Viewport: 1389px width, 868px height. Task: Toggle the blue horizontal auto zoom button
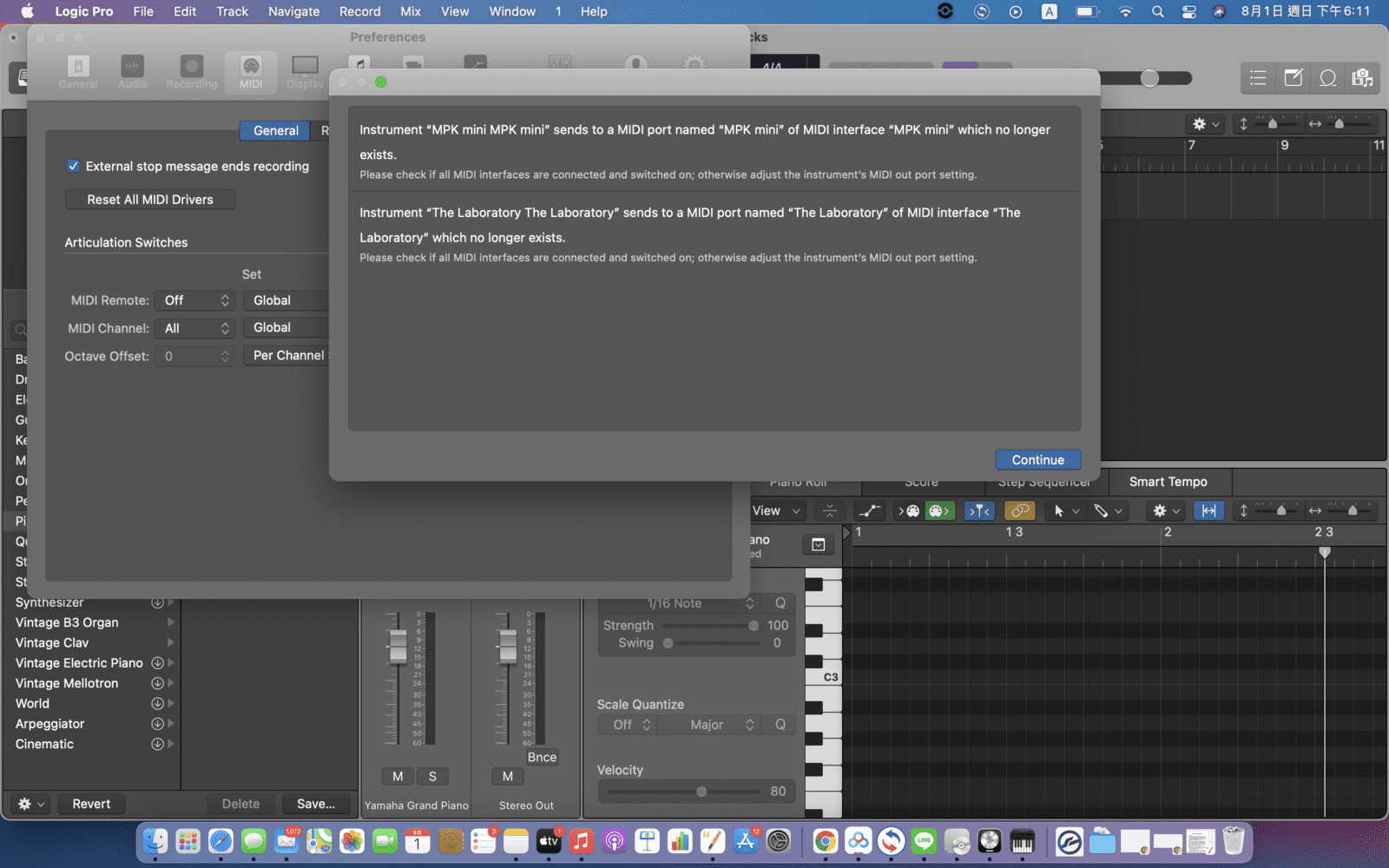tap(1208, 510)
